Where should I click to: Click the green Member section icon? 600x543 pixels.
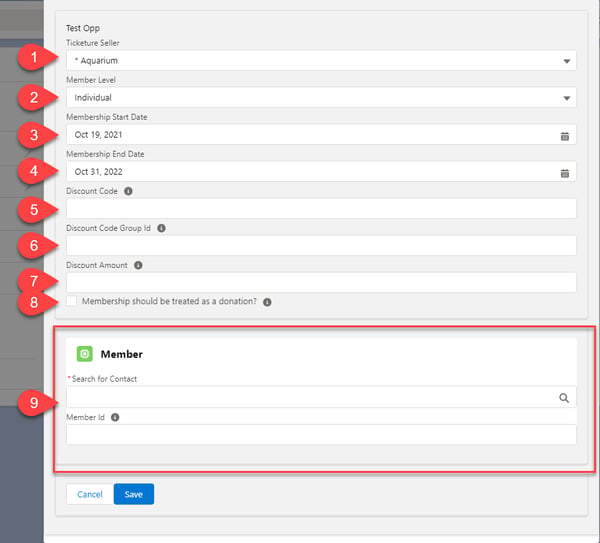[x=85, y=354]
